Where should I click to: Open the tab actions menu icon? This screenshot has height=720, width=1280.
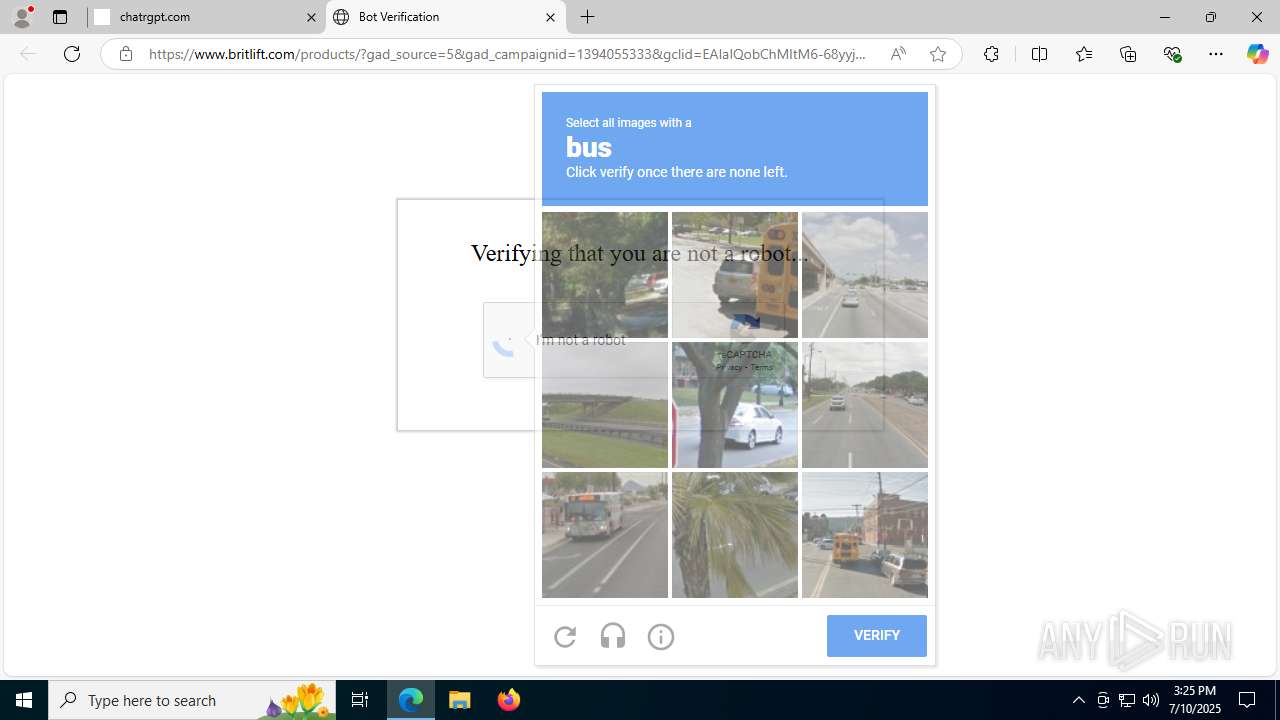tap(60, 17)
